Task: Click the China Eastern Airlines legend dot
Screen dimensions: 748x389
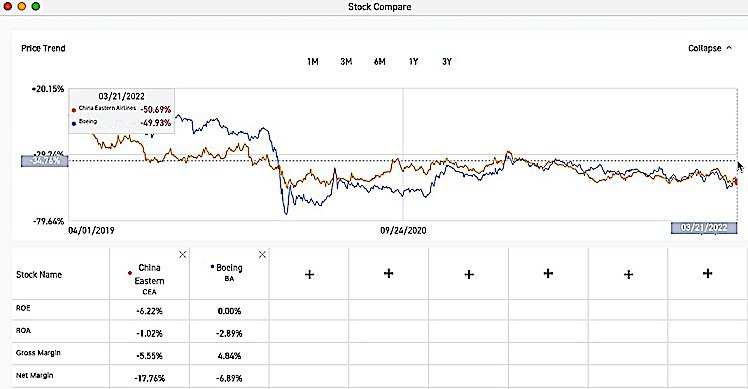Action: 73,110
